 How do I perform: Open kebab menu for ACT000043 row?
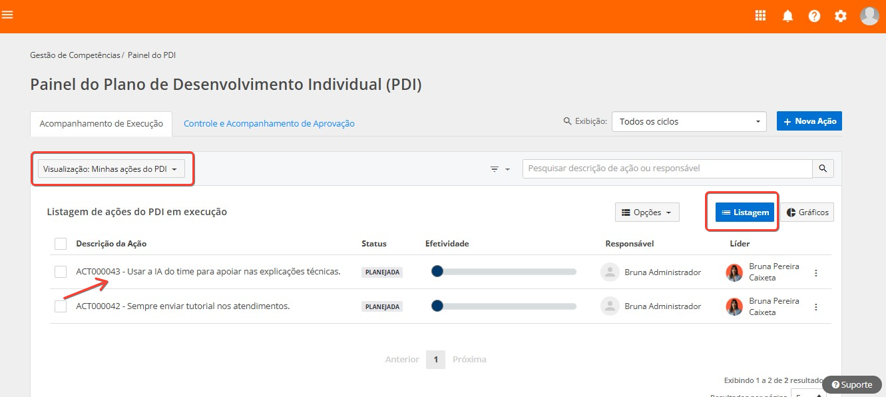tap(815, 273)
